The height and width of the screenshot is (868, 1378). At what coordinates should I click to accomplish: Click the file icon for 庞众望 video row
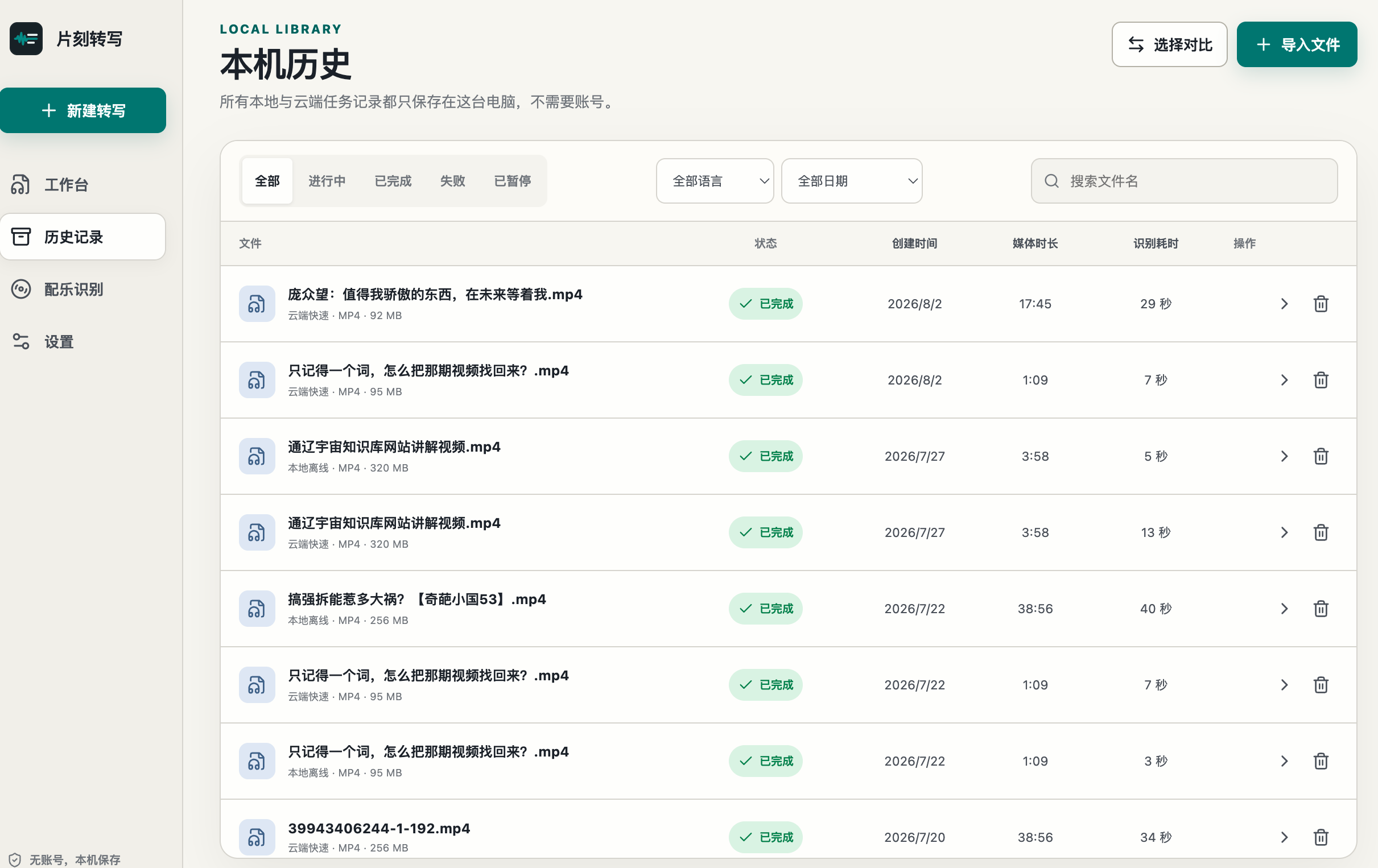257,304
